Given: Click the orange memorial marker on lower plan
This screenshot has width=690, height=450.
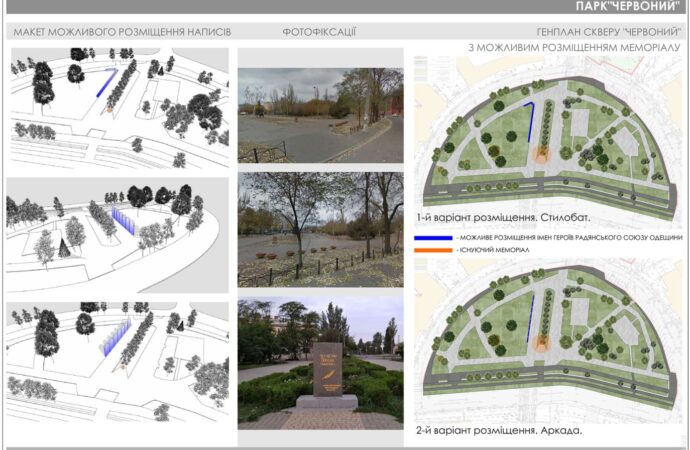Looking at the screenshot, I should pos(541,344).
